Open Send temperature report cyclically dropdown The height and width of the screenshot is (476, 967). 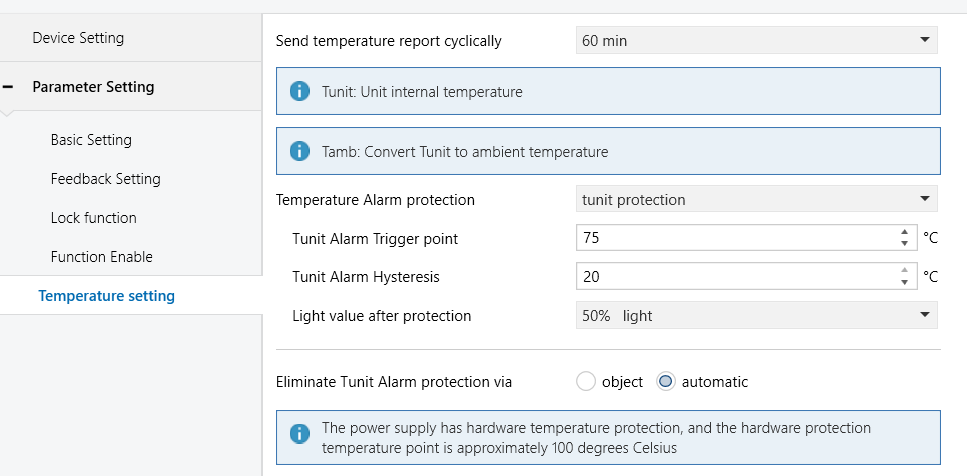[756, 41]
